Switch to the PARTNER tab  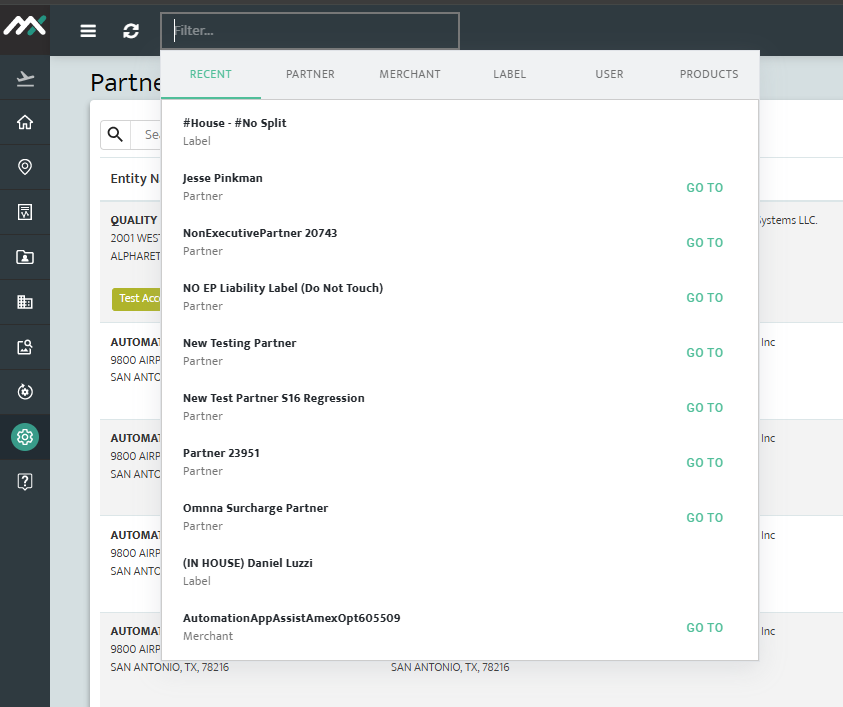coord(310,74)
